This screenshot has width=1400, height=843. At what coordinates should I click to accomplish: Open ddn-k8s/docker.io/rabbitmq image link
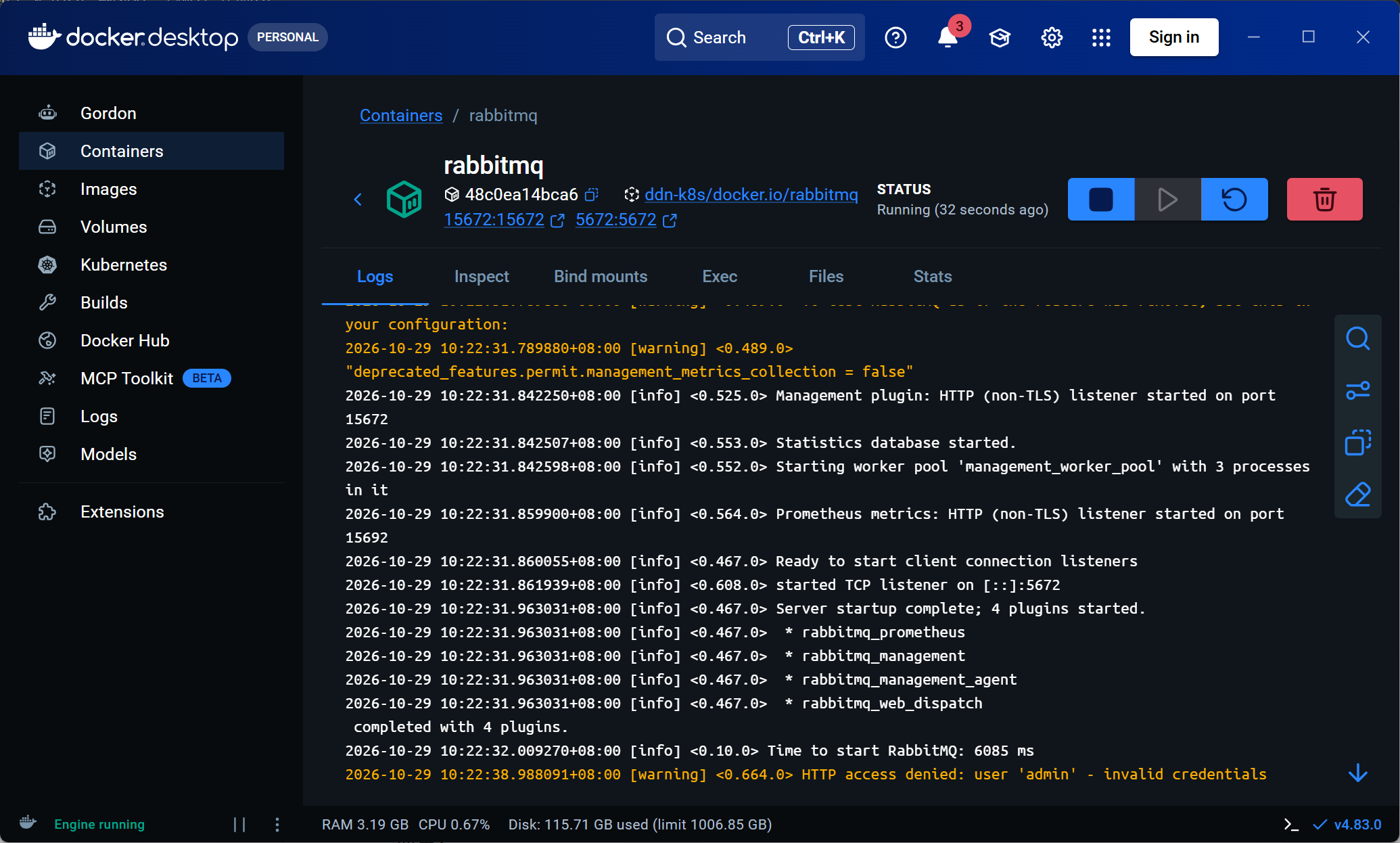click(751, 195)
